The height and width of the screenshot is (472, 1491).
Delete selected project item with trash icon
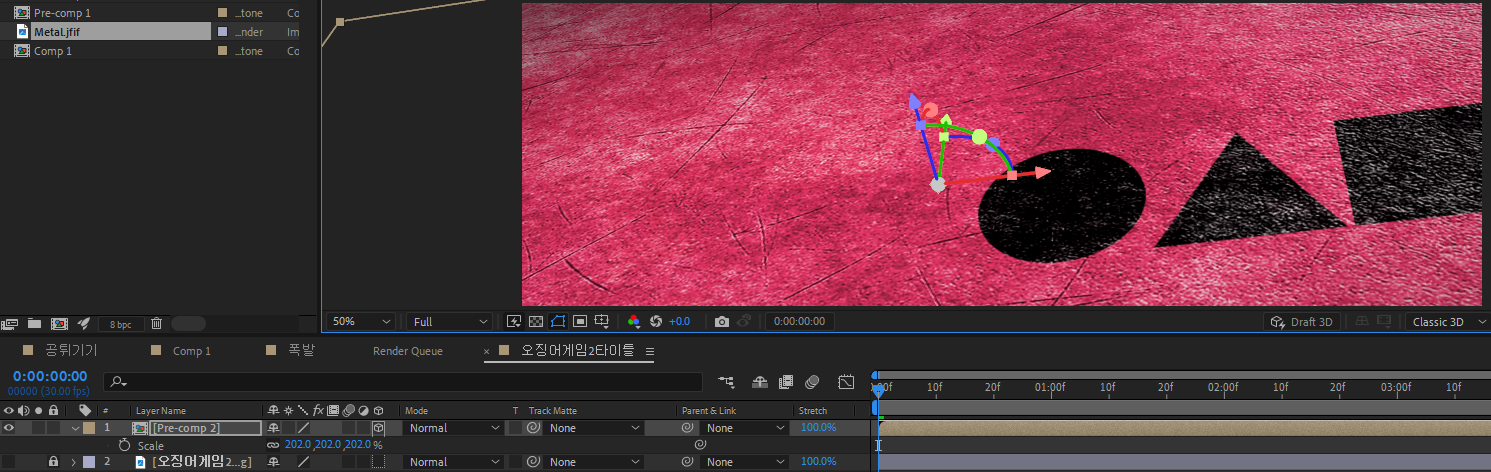pos(156,323)
